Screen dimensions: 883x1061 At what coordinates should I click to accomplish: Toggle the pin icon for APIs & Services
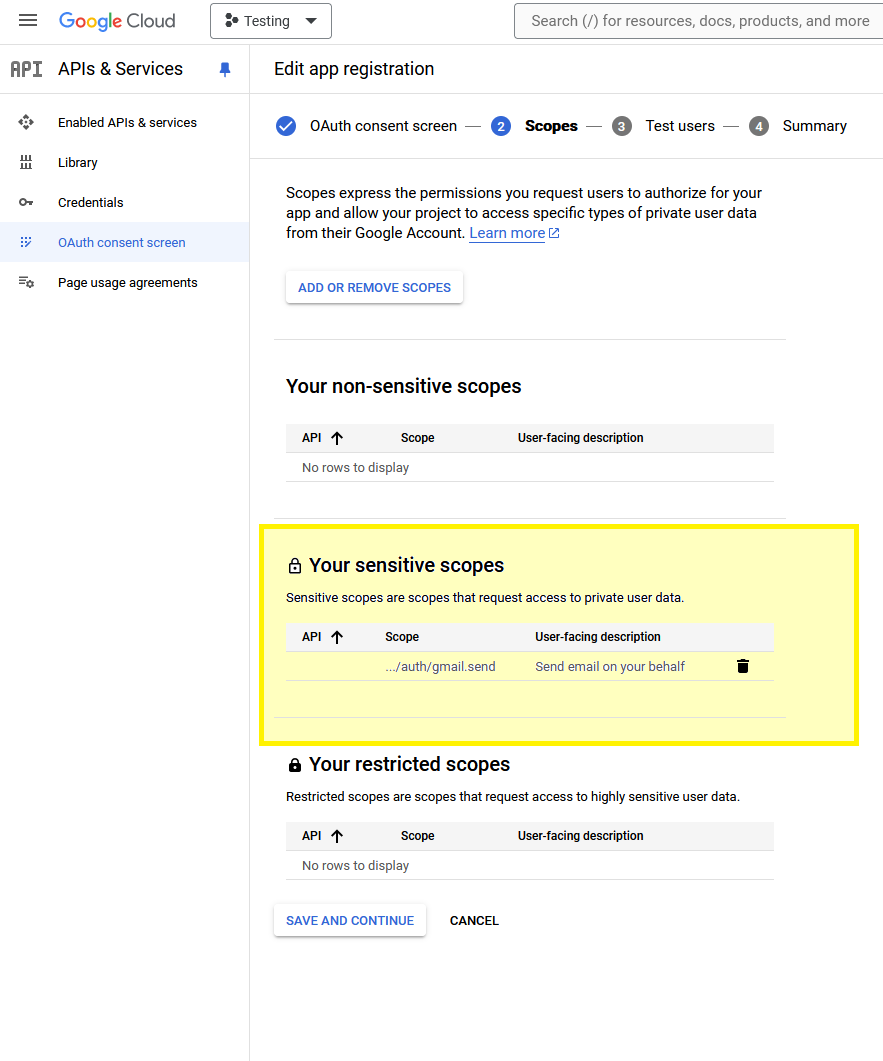pyautogui.click(x=225, y=69)
